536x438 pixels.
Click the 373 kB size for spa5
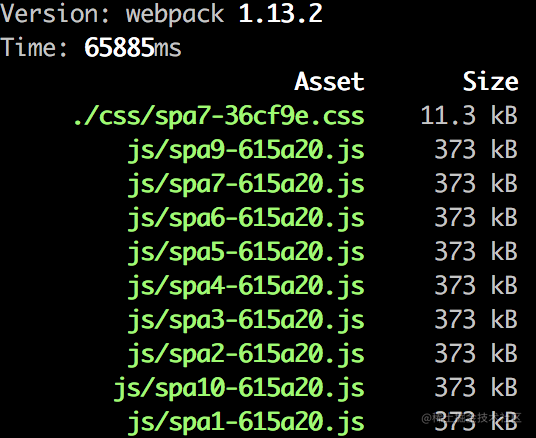476,251
